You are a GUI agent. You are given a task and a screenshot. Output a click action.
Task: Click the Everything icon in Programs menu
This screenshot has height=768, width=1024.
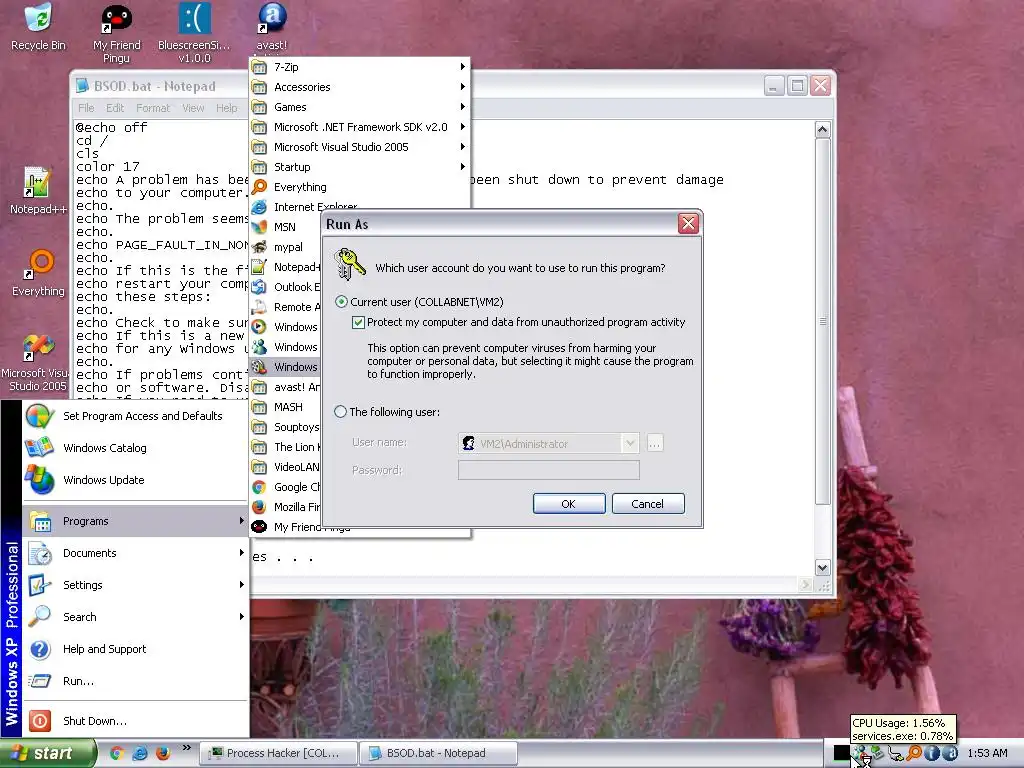point(259,187)
